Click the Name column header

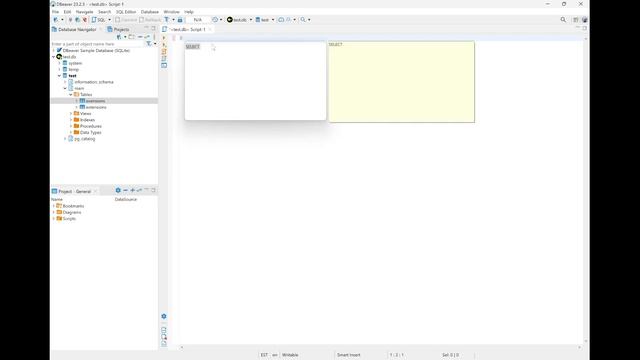coord(57,200)
